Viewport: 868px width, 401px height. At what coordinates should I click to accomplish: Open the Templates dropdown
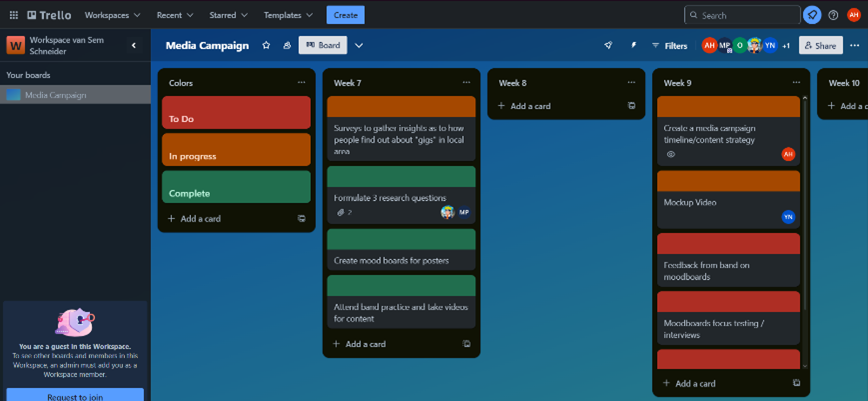pyautogui.click(x=288, y=15)
